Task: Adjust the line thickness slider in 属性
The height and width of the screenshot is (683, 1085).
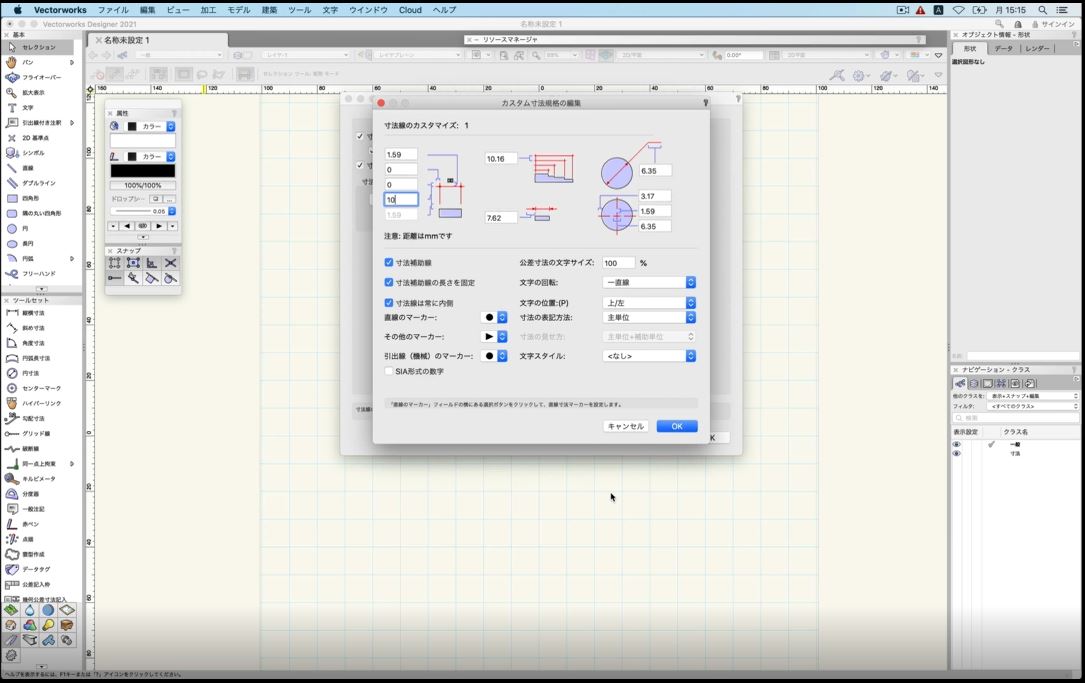Action: pyautogui.click(x=133, y=211)
